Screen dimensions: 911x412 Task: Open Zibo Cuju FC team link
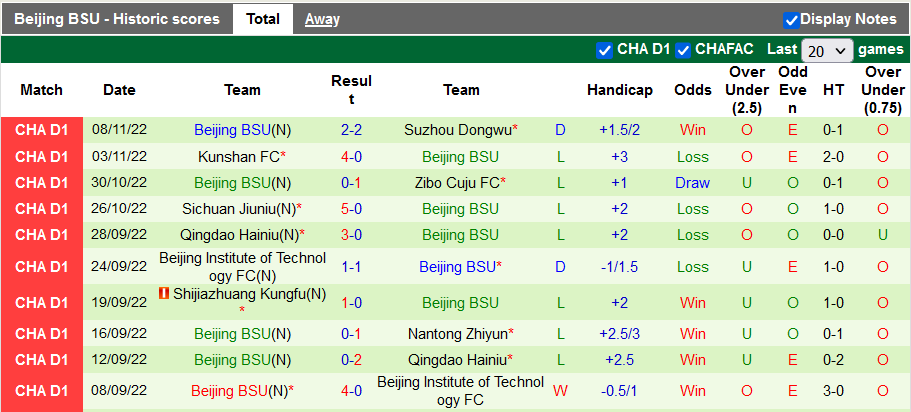(457, 182)
